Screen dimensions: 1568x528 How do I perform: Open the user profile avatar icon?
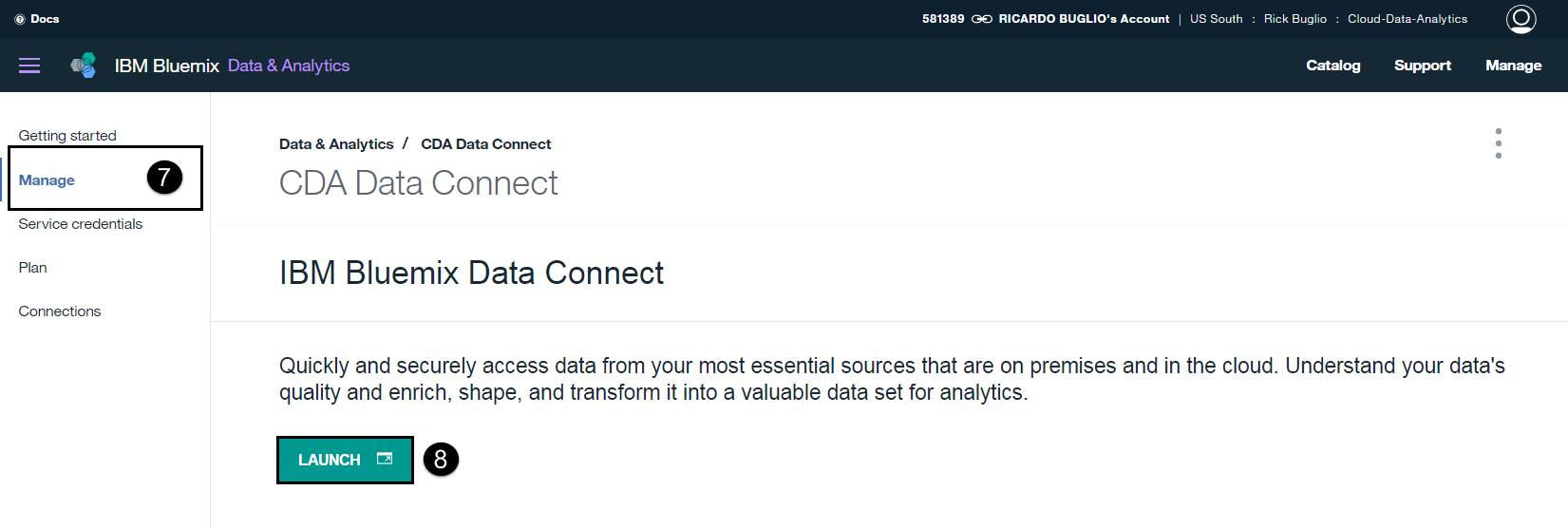pos(1521,19)
